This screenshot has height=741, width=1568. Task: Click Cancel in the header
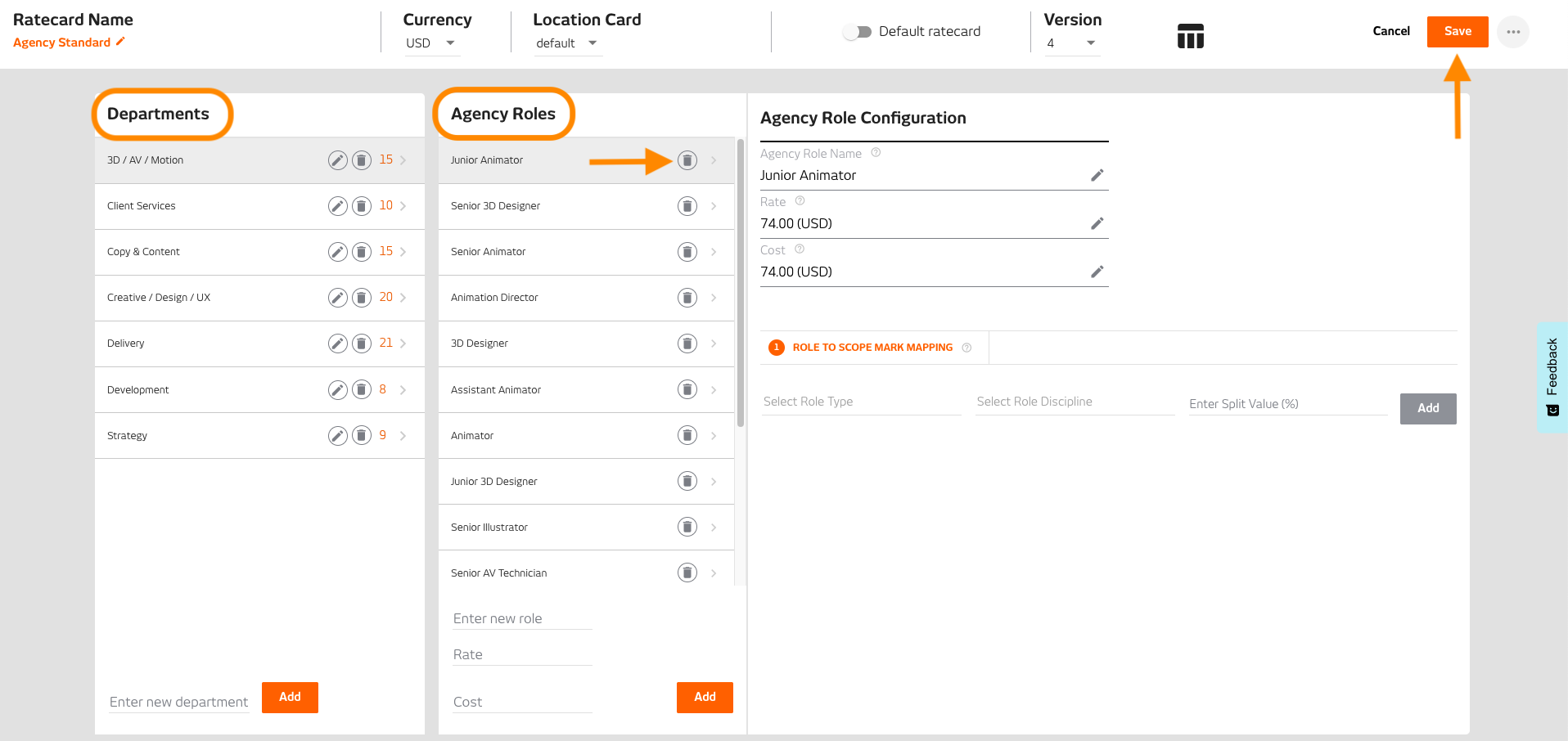click(x=1390, y=31)
